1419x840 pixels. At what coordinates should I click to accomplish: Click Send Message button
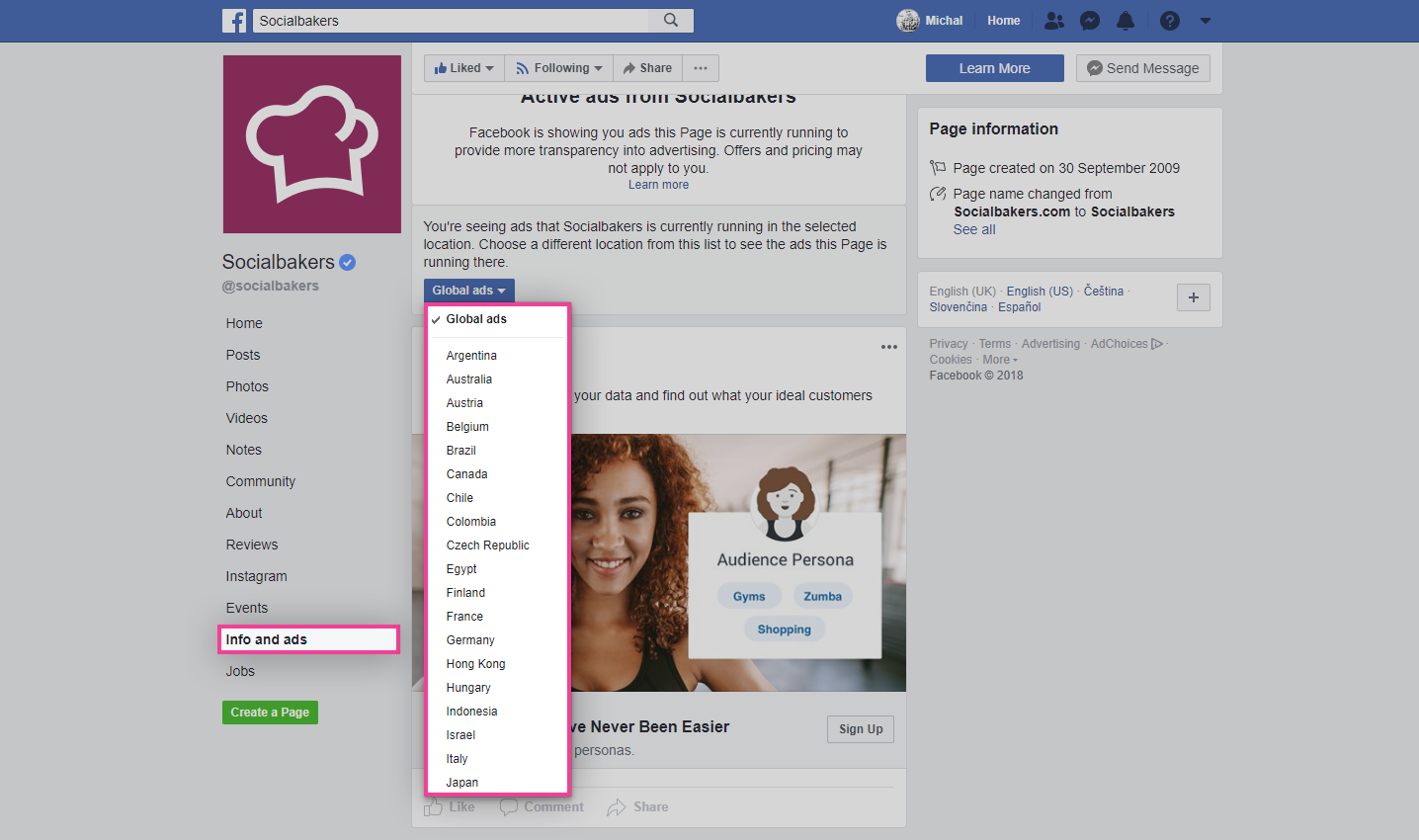1143,68
